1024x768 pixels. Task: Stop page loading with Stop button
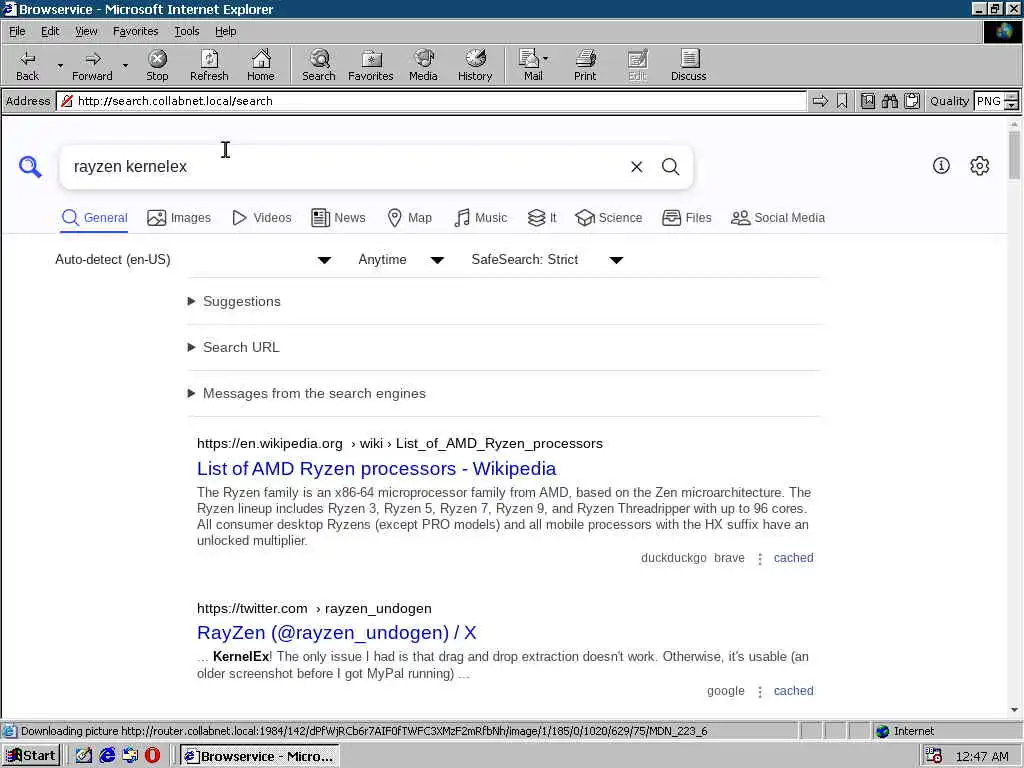157,65
